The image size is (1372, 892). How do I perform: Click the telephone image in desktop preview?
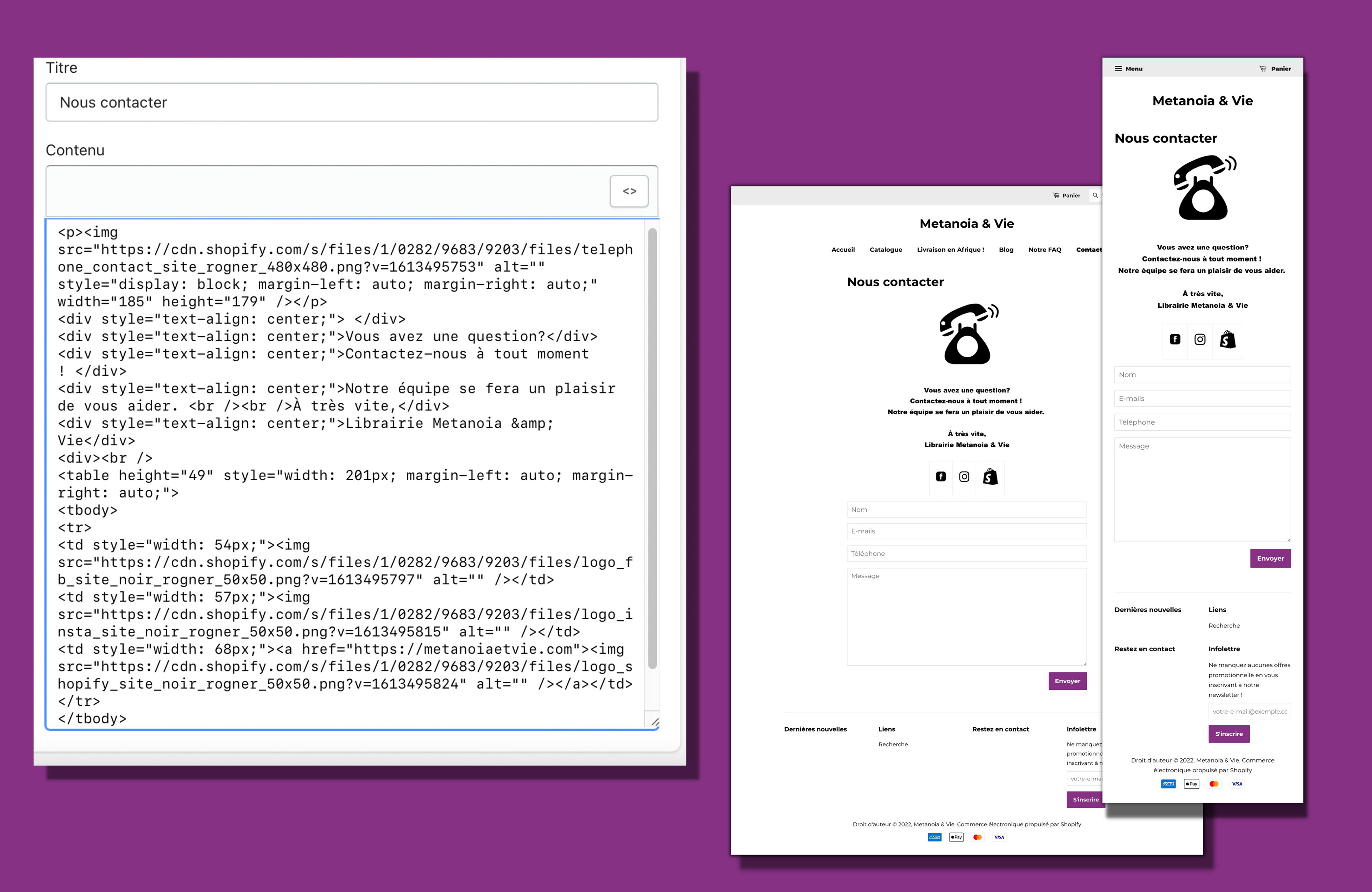point(969,334)
